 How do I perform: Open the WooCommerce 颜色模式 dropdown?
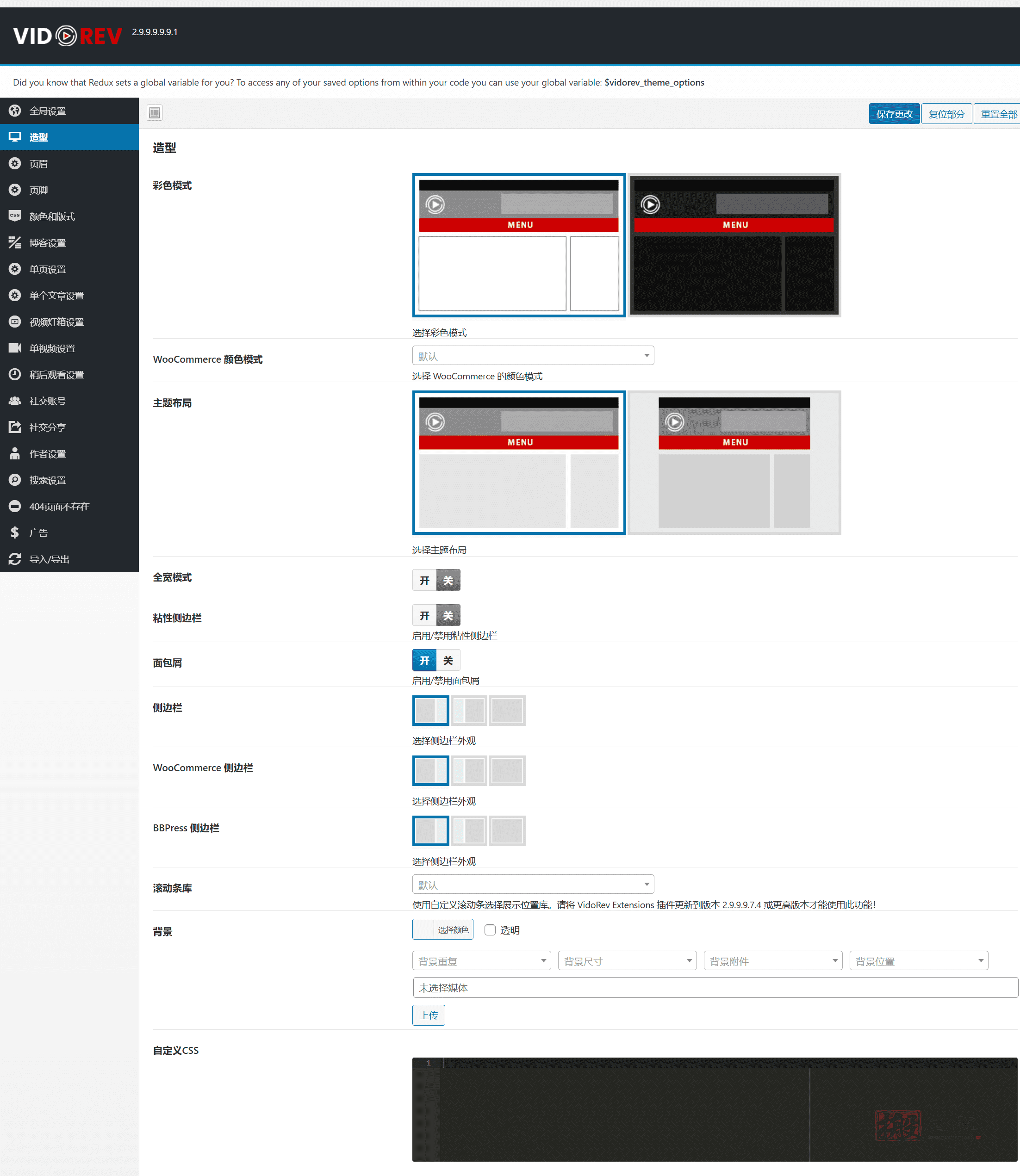533,356
